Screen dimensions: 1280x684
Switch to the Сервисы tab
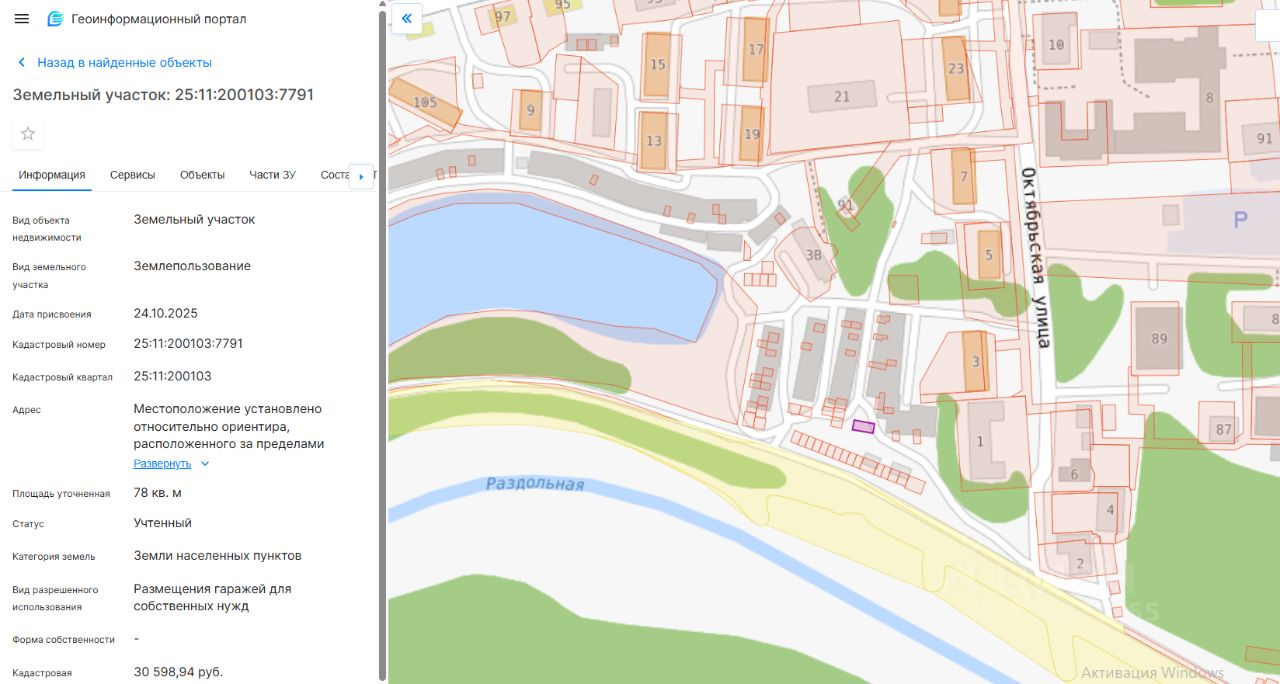(133, 175)
